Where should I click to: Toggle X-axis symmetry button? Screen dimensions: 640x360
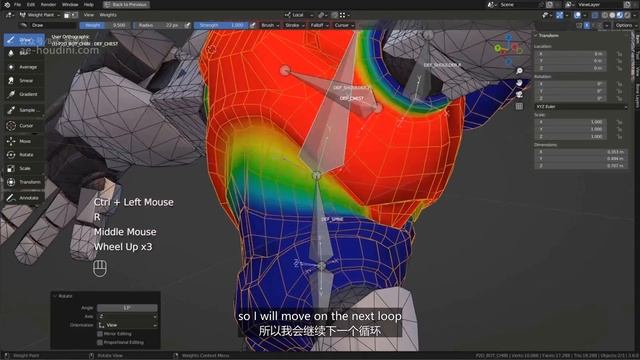pyautogui.click(x=587, y=25)
